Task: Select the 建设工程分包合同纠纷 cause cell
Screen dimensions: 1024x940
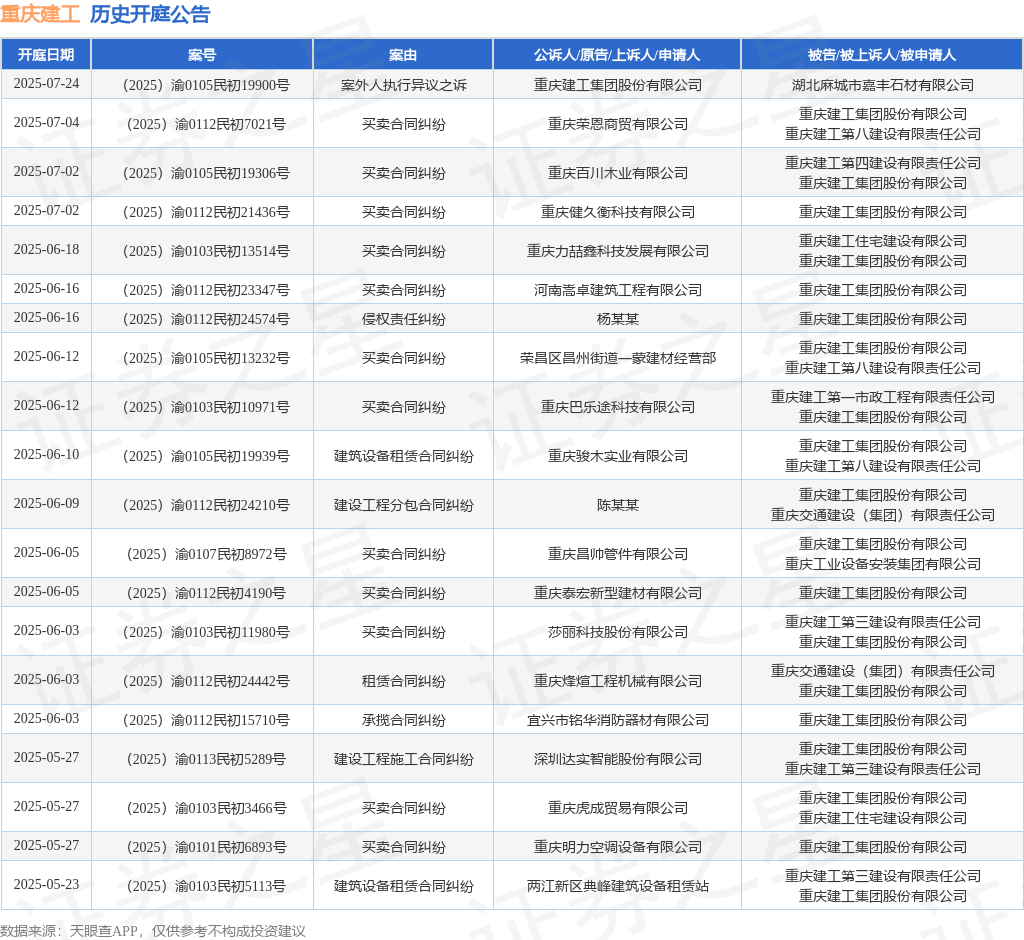Action: coord(404,505)
